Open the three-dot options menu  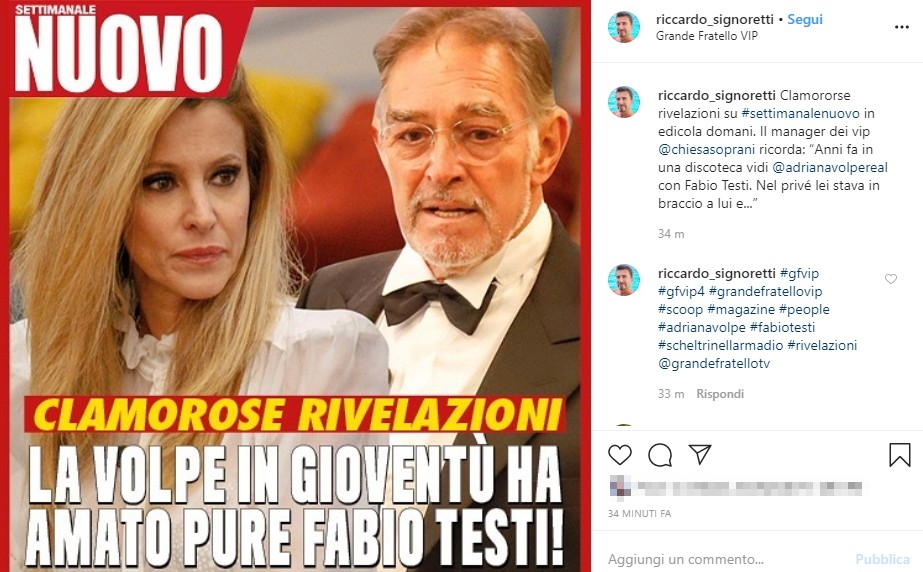(x=901, y=27)
